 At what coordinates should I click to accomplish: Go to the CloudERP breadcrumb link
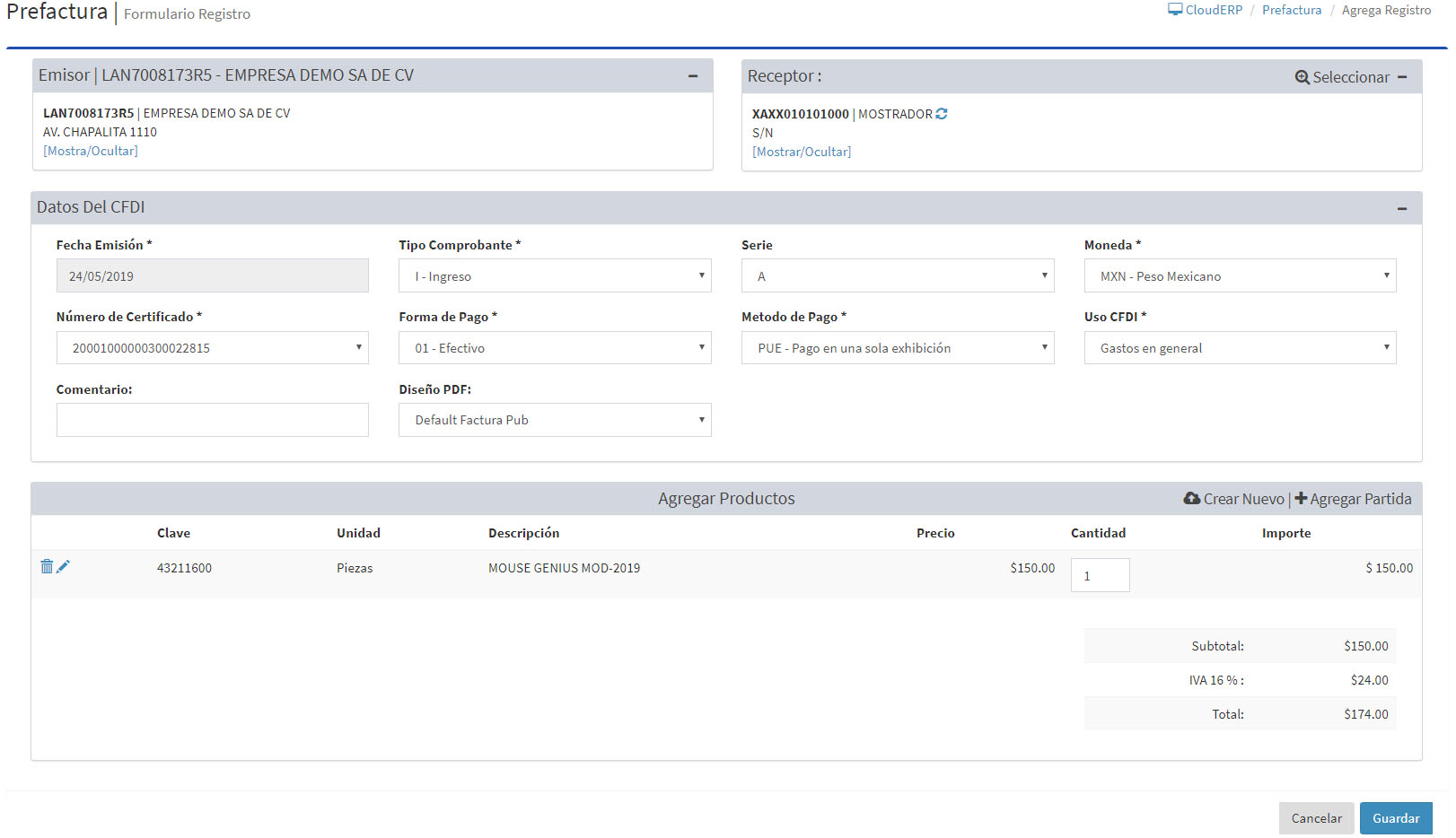click(x=1214, y=10)
